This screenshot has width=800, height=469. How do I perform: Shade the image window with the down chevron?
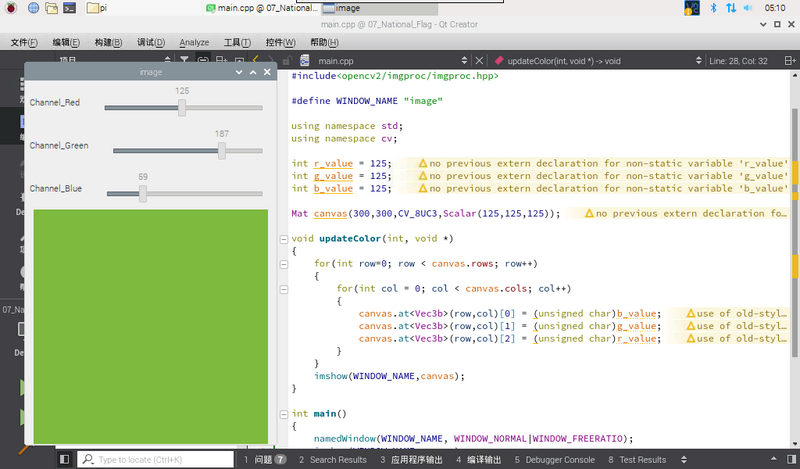click(x=239, y=72)
